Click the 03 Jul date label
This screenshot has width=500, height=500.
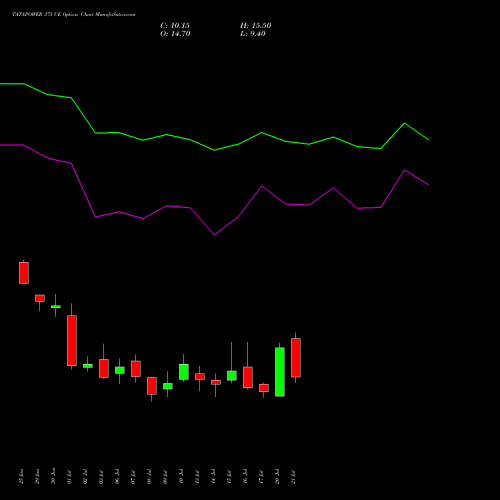pos(101,476)
